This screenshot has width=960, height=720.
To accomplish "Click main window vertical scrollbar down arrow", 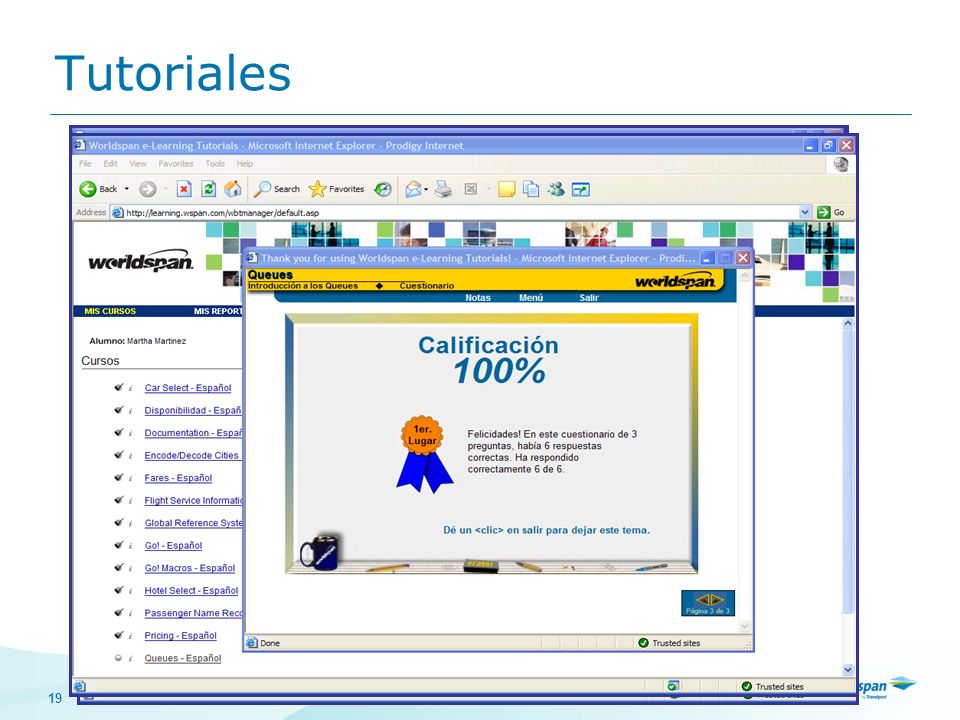I will click(848, 669).
